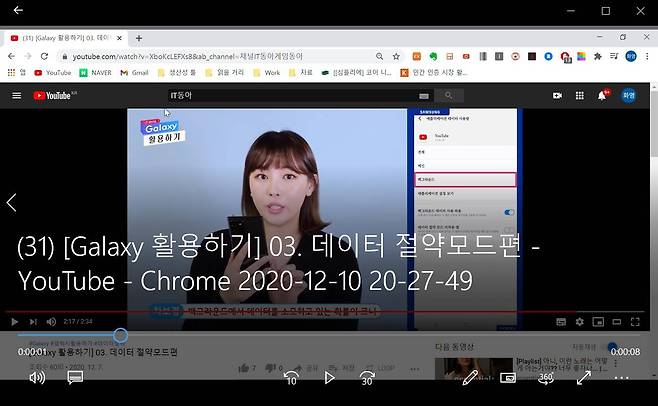Go to the previous item with the left chevron
This screenshot has height=406, width=658.
11,202
